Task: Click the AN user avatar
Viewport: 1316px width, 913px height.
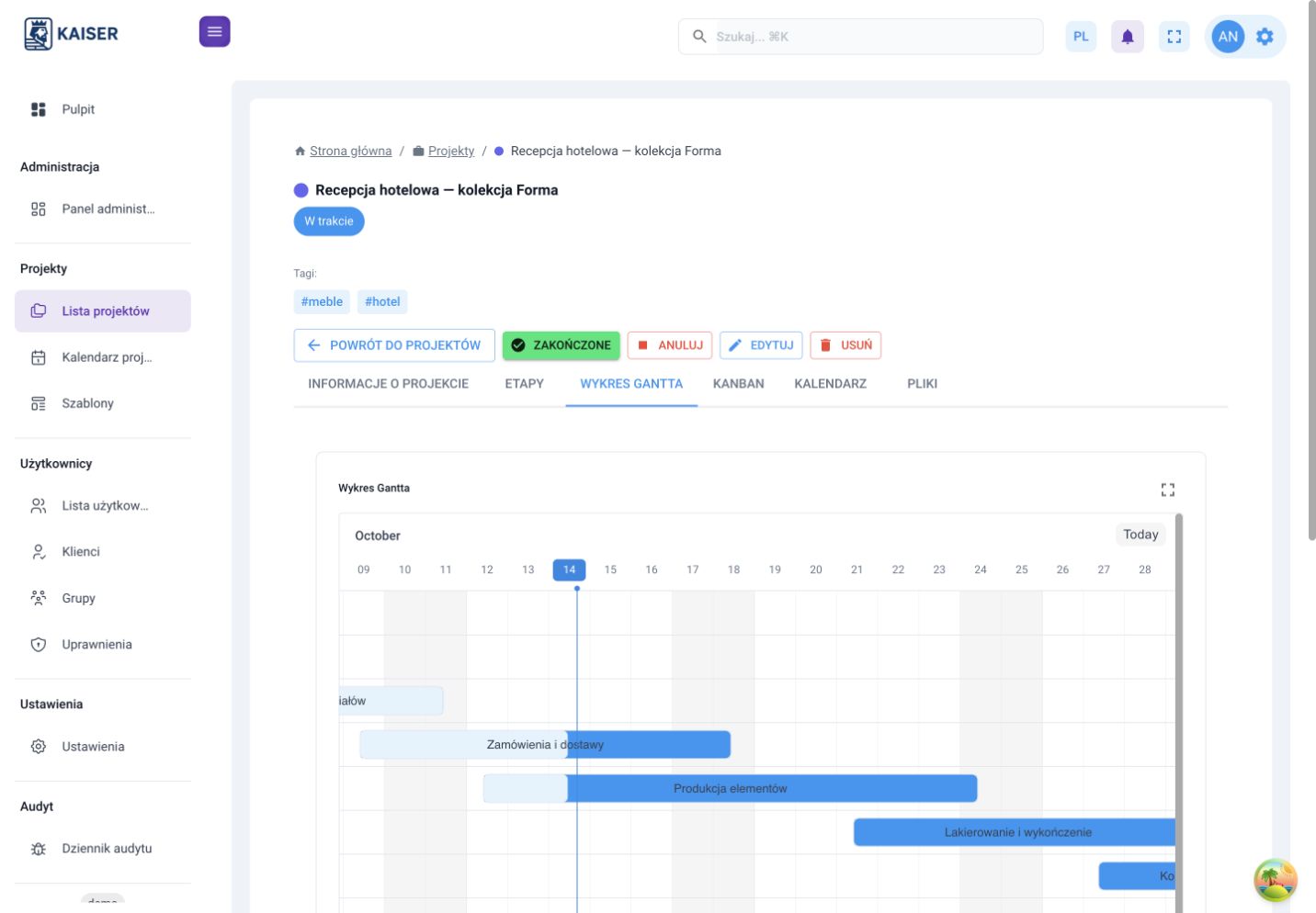Action: (1228, 37)
